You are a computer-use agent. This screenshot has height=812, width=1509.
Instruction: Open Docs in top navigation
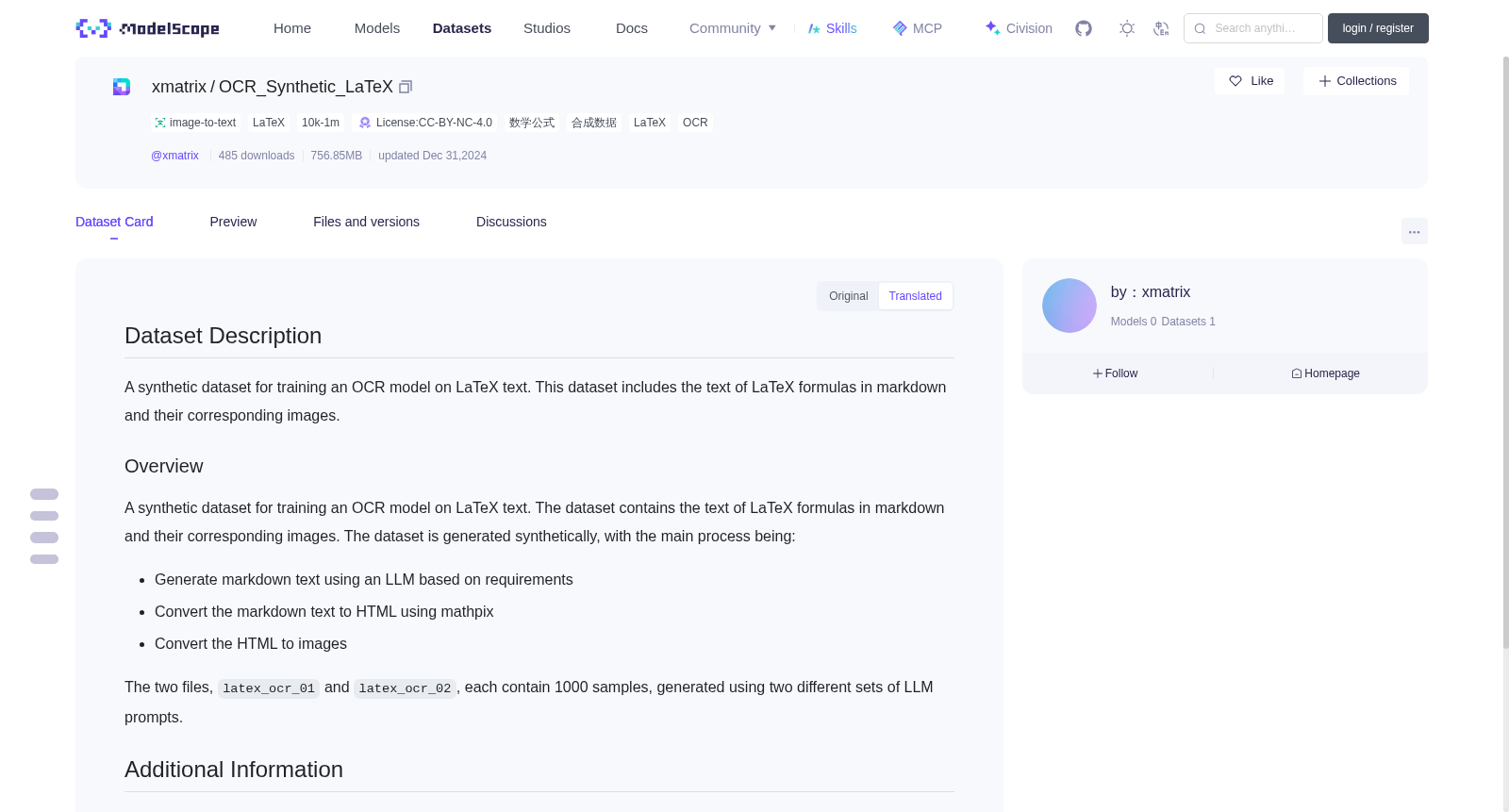point(632,28)
